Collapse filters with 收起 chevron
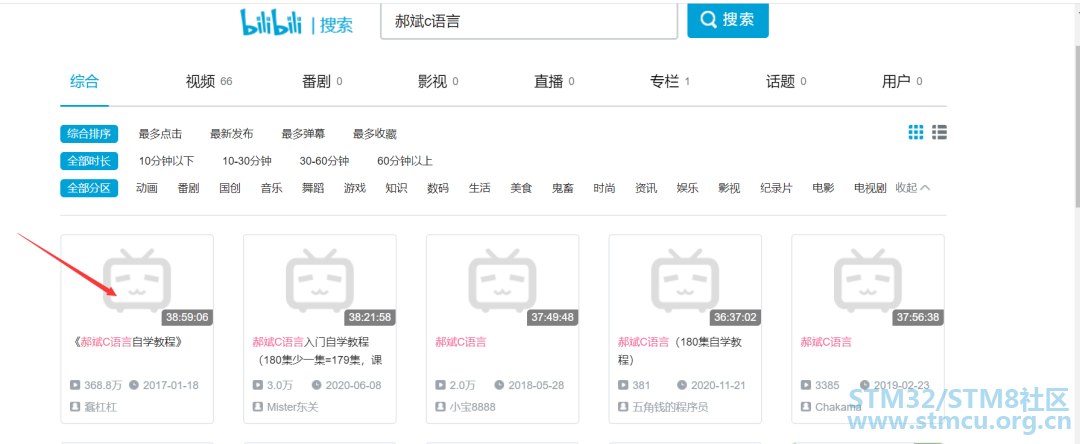This screenshot has height=444, width=1080. (913, 188)
